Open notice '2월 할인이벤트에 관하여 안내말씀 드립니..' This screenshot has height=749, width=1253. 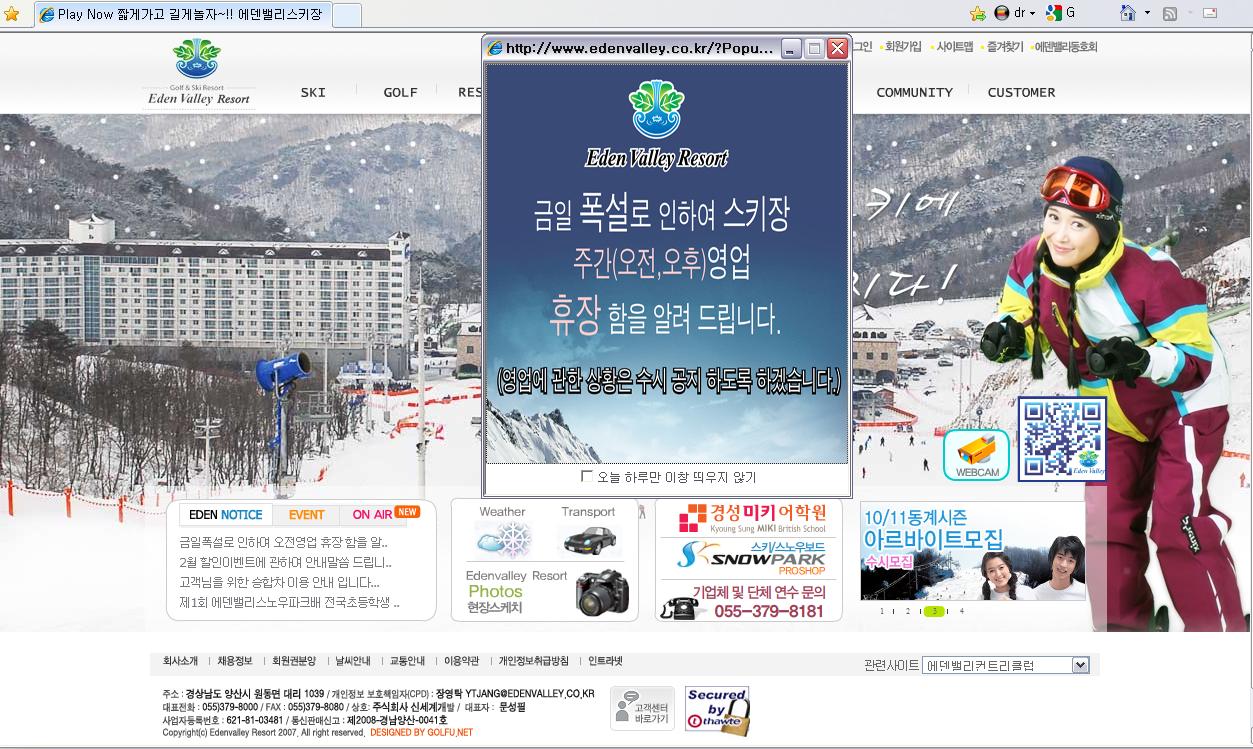tap(285, 562)
